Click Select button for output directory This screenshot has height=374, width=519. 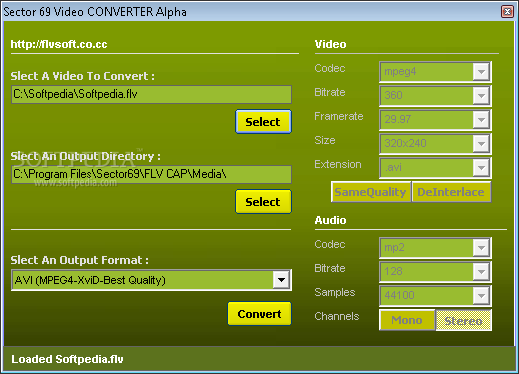[x=263, y=202]
